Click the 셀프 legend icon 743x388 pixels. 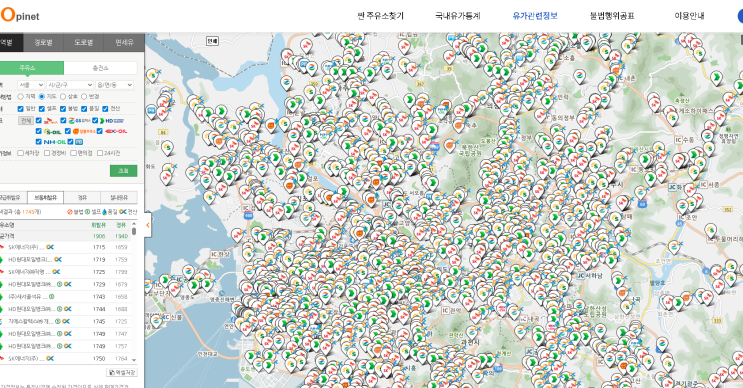[x=88, y=212]
